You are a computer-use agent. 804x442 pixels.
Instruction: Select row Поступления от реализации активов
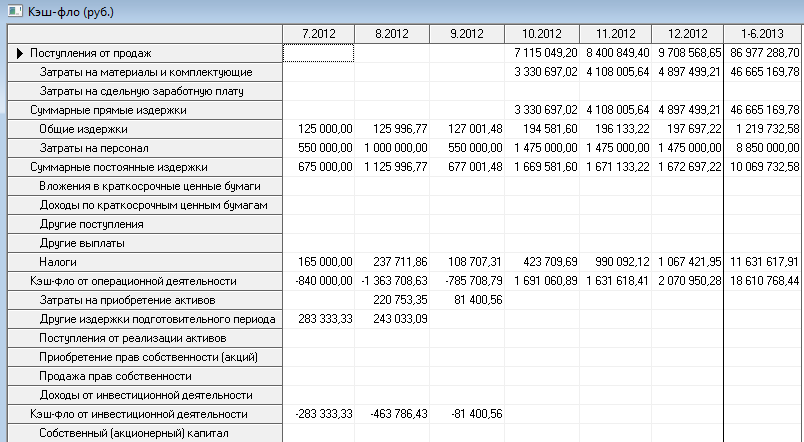[x=145, y=338]
